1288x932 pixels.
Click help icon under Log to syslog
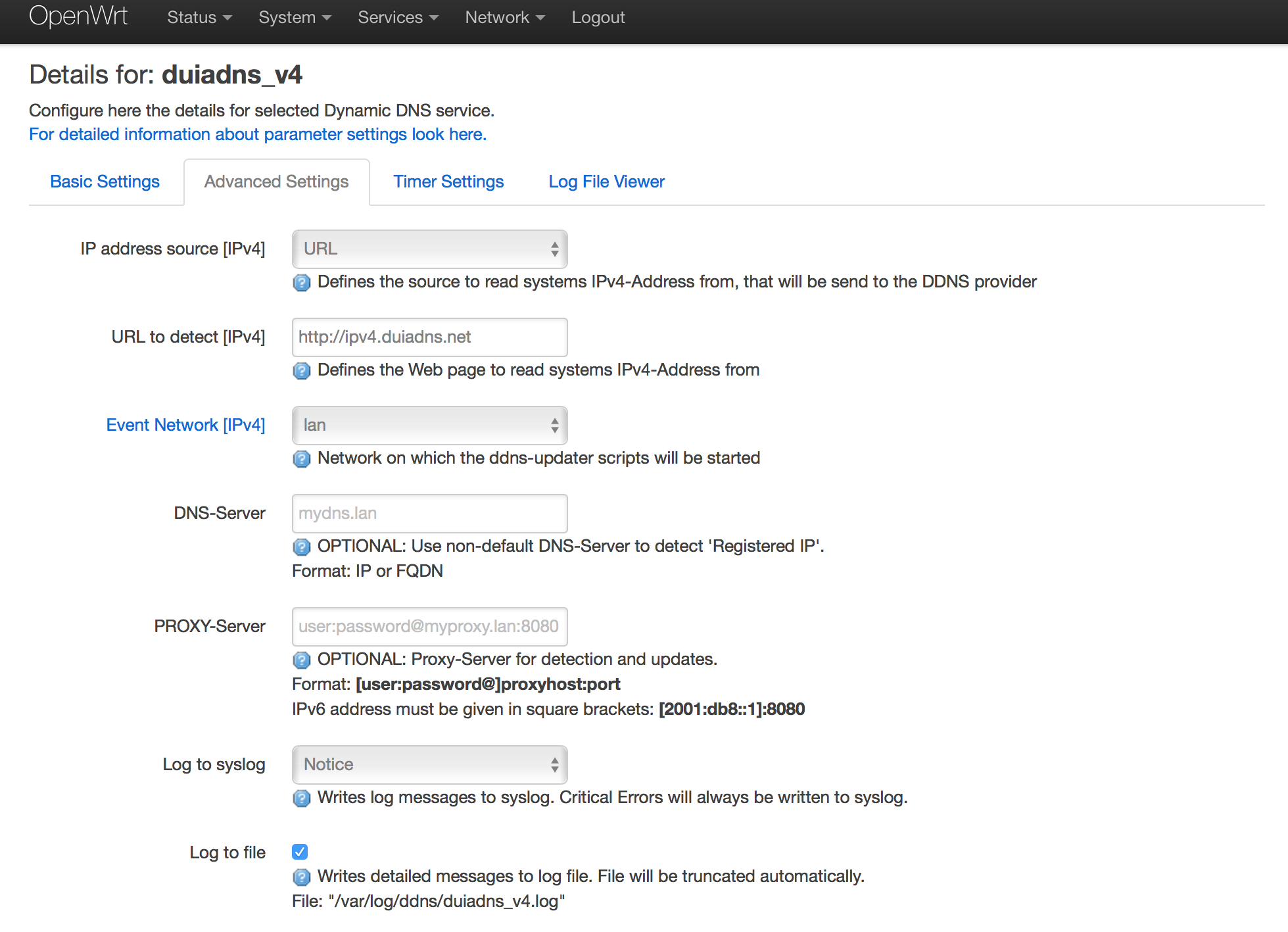click(302, 798)
